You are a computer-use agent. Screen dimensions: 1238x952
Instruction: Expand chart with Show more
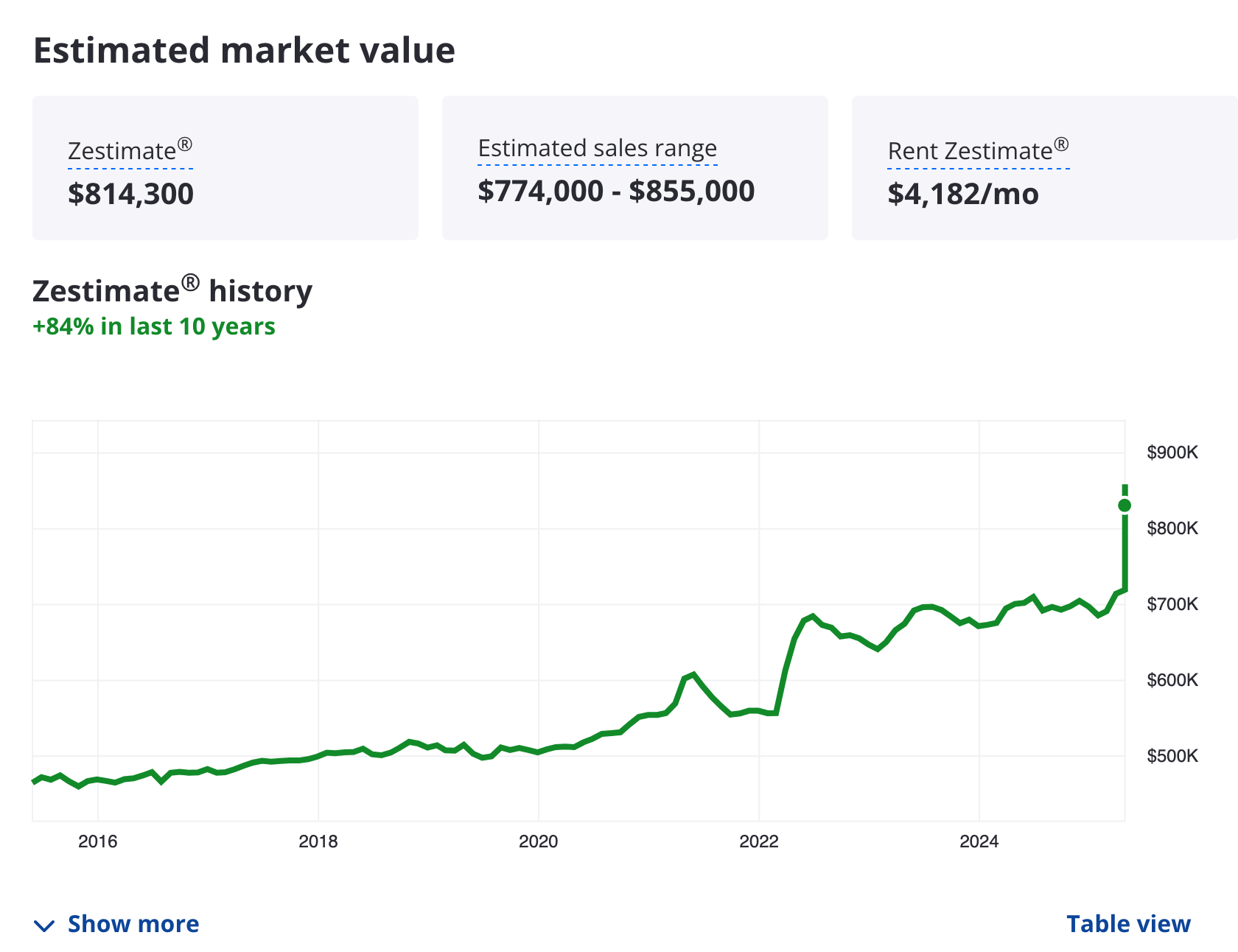pos(116,924)
